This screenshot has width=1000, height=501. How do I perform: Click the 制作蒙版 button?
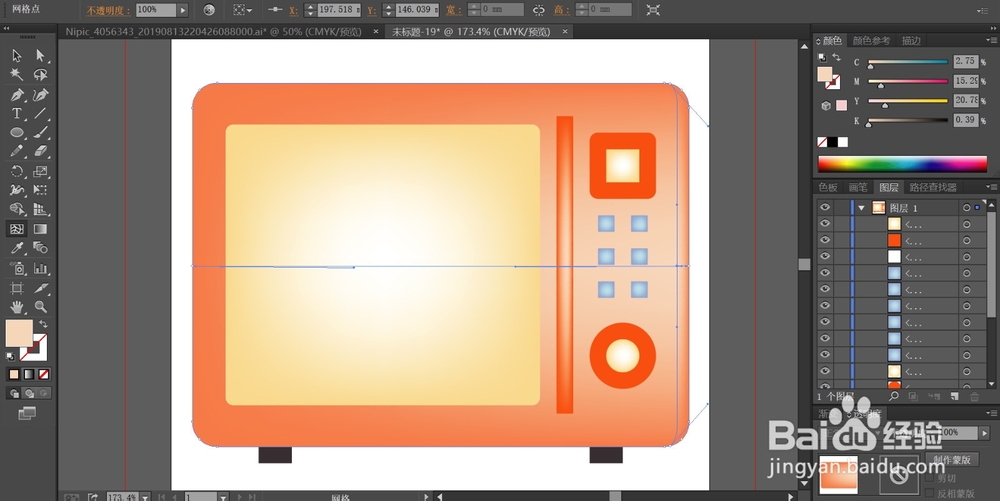coord(953,460)
